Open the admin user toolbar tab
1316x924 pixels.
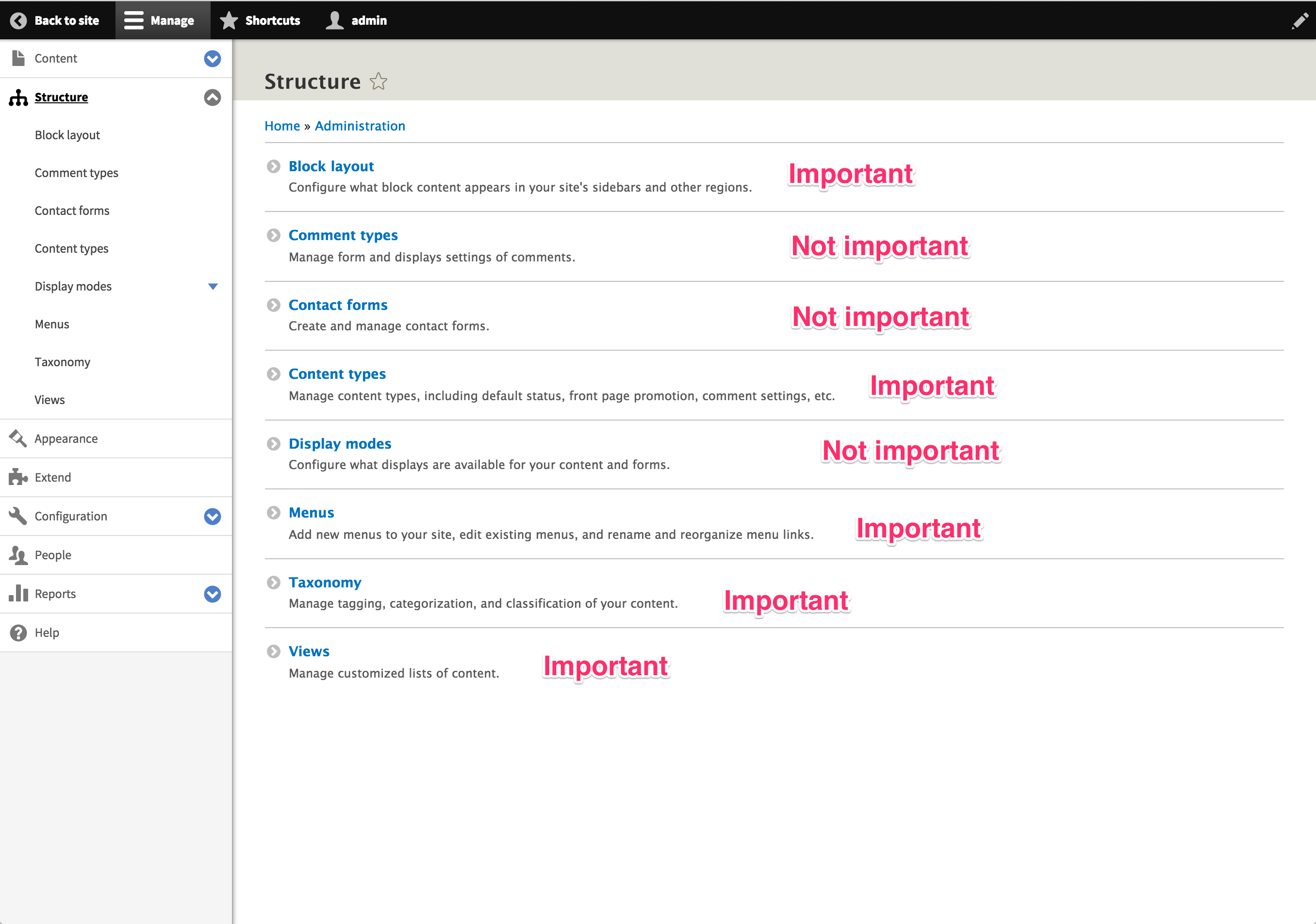coord(357,21)
